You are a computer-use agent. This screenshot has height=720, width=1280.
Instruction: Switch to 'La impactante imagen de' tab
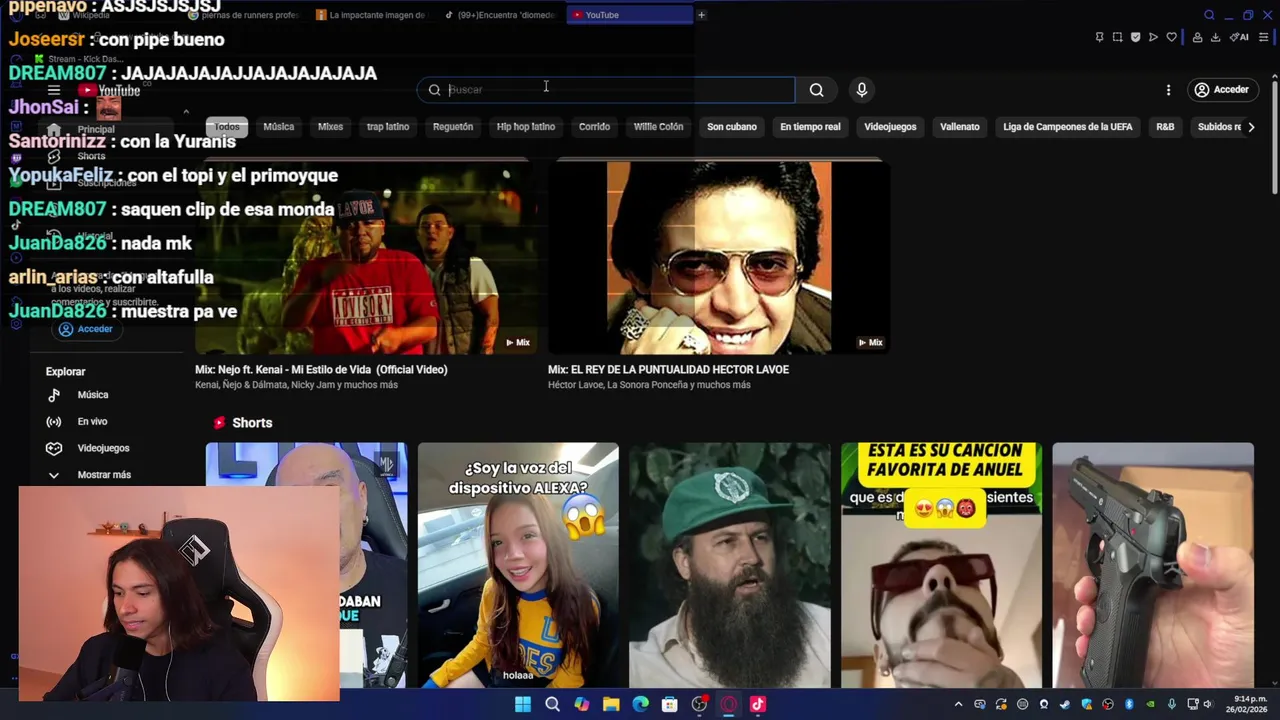click(x=372, y=15)
